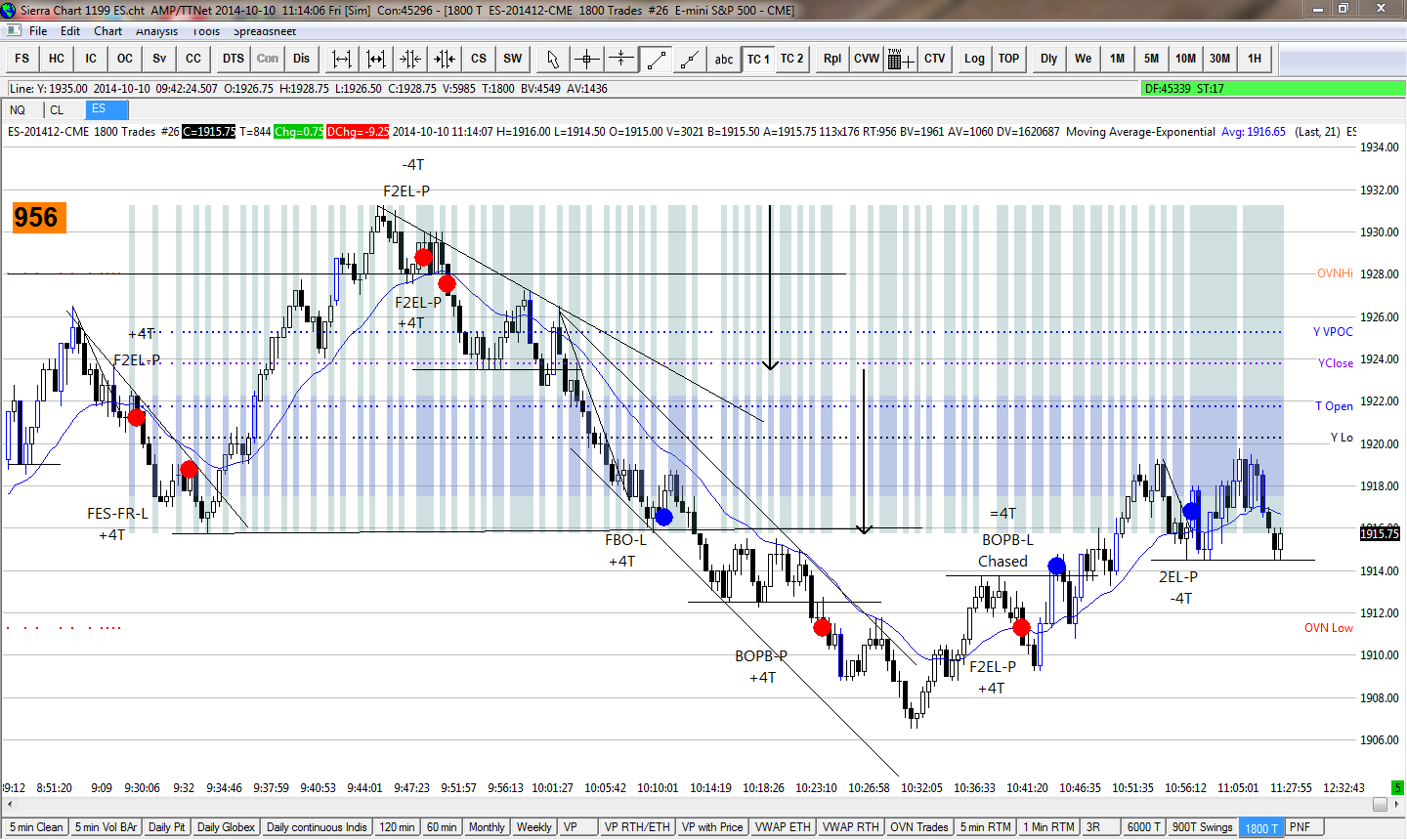The image size is (1407, 840).
Task: Click the bold compress bars icon
Action: click(445, 59)
